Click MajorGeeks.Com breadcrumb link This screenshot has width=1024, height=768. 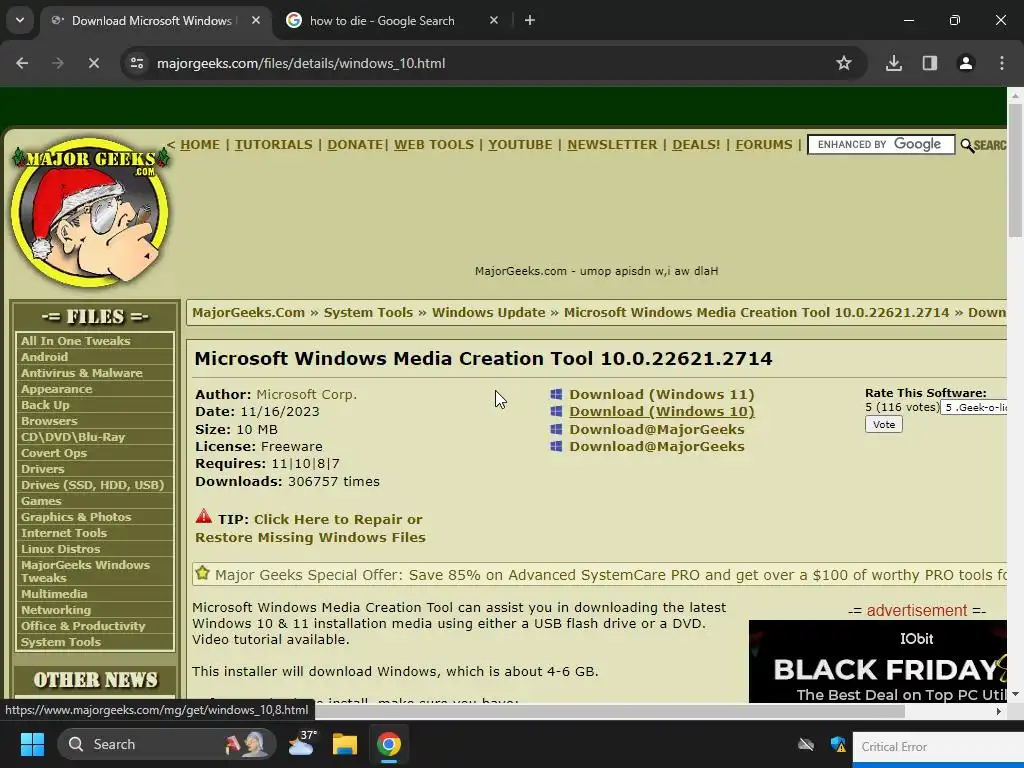[248, 312]
